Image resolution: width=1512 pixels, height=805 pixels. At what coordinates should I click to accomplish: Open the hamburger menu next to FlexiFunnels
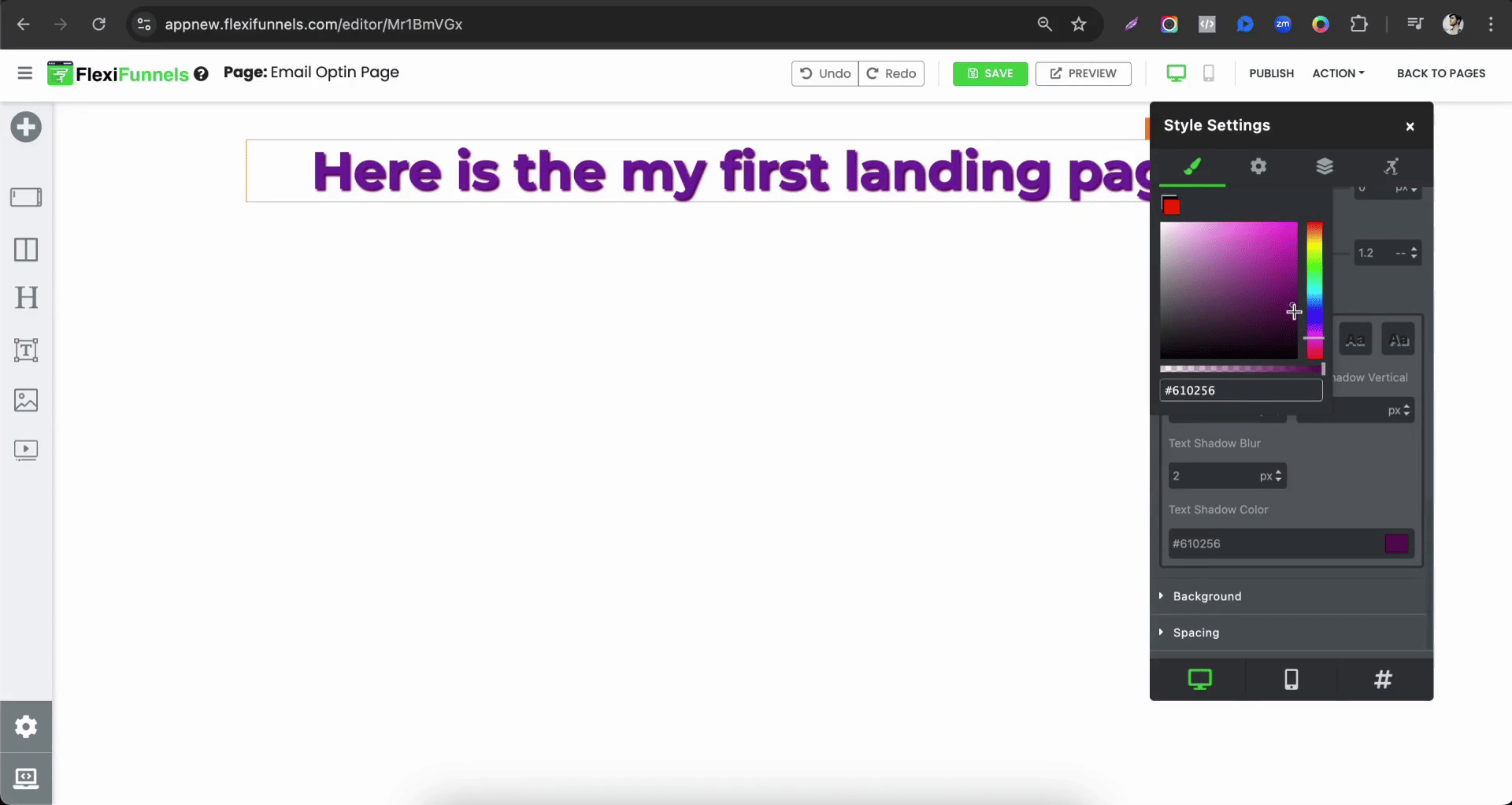(x=24, y=73)
